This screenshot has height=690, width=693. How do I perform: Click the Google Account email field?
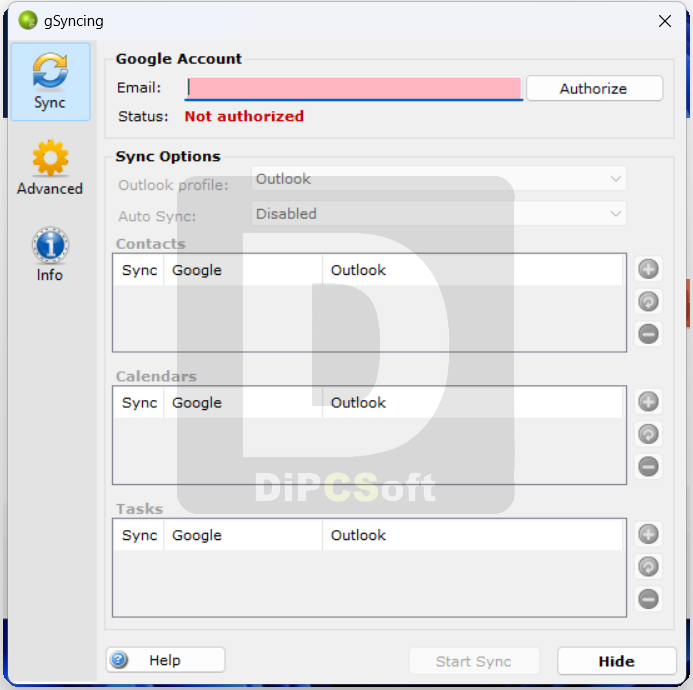354,88
